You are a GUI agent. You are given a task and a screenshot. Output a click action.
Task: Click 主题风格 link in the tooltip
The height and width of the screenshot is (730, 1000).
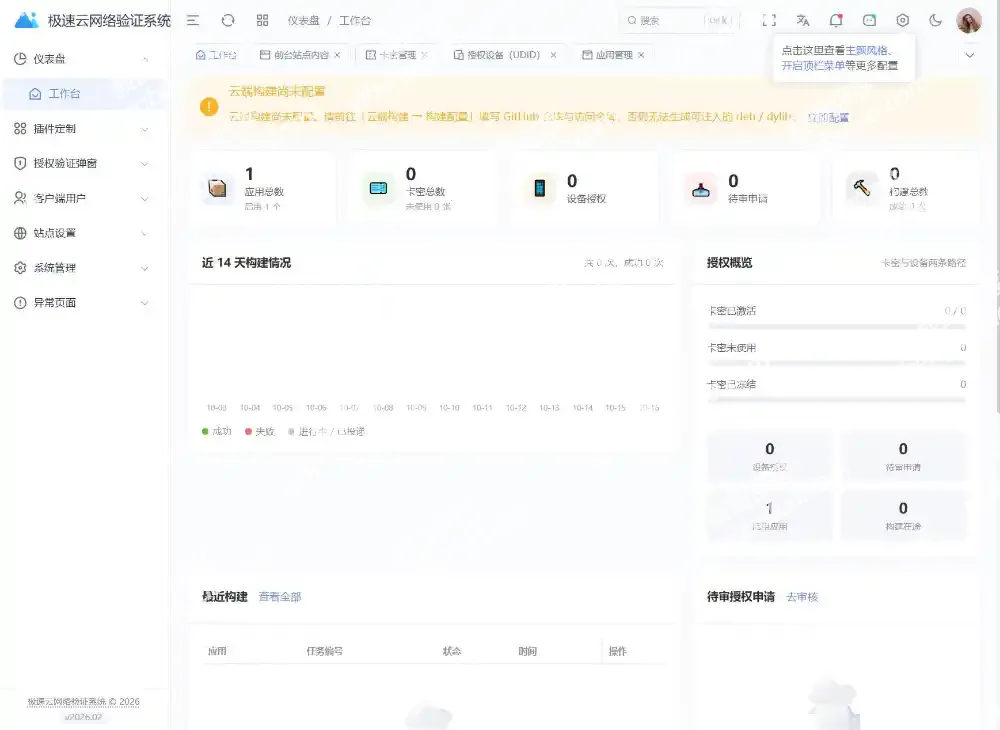866,50
